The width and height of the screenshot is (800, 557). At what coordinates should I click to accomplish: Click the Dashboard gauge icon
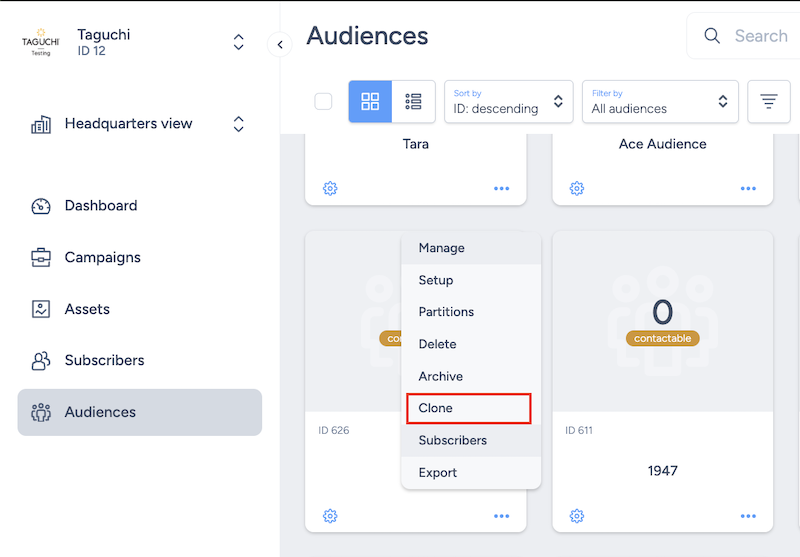point(41,206)
